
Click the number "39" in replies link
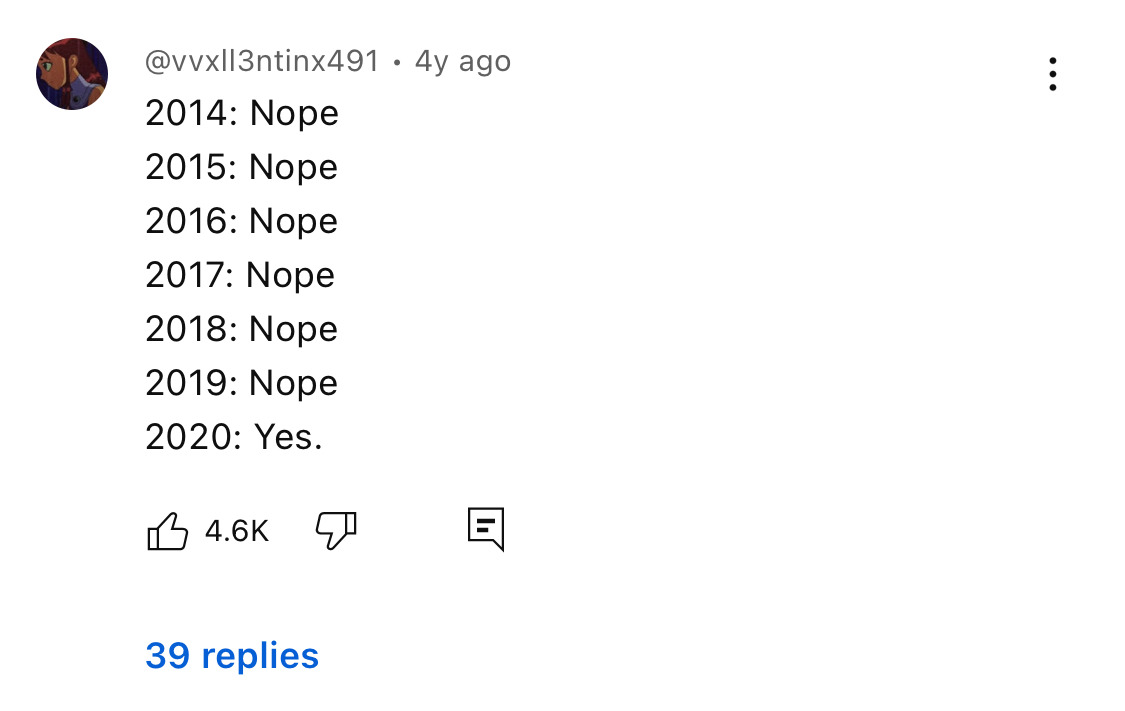[168, 656]
